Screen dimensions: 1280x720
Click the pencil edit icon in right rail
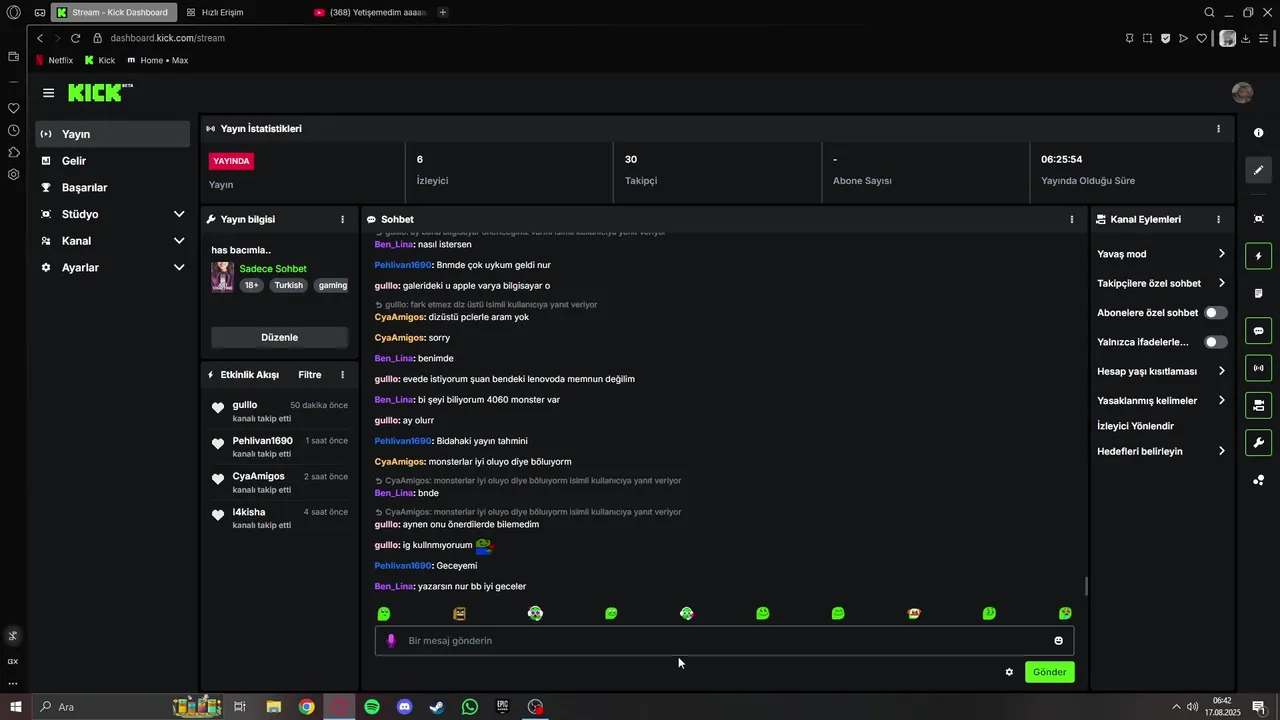(1258, 170)
